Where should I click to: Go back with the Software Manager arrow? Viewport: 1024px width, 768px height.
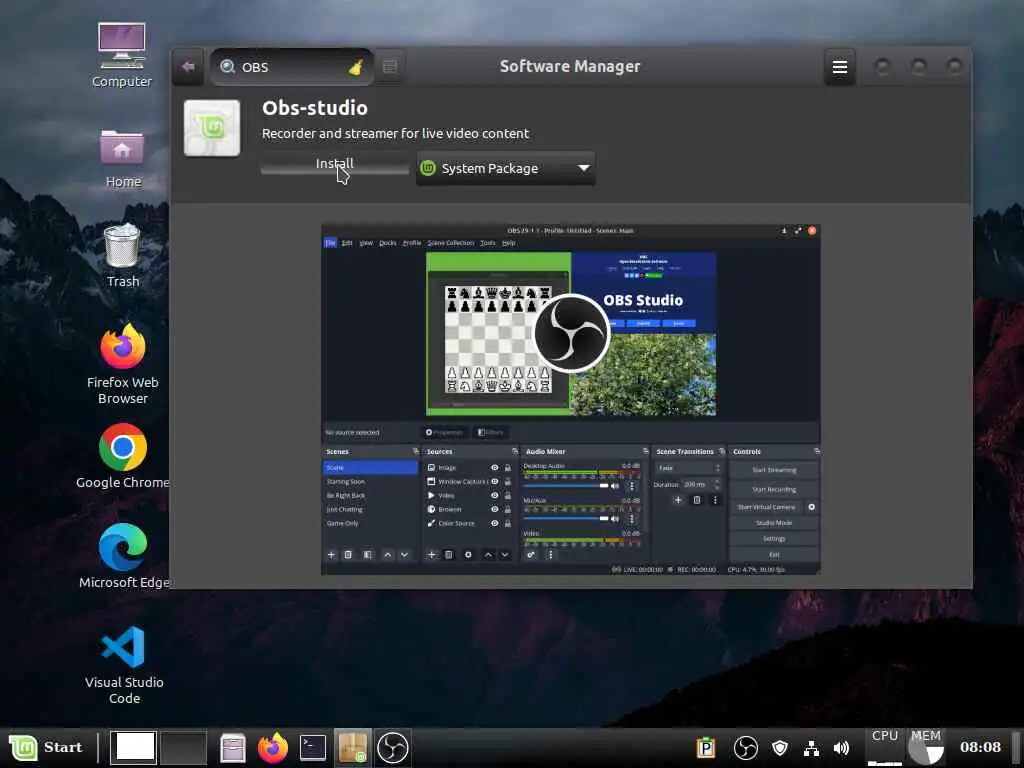[x=188, y=67]
